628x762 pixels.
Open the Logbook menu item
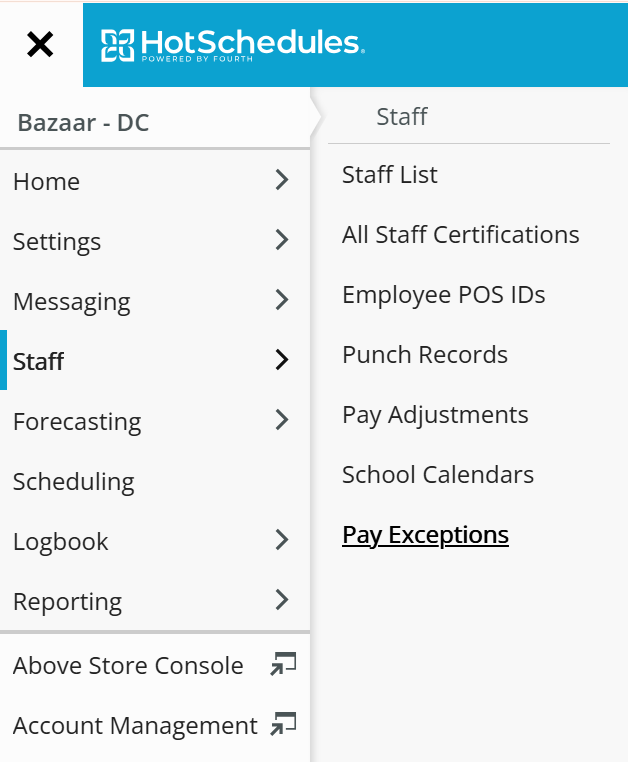[155, 541]
